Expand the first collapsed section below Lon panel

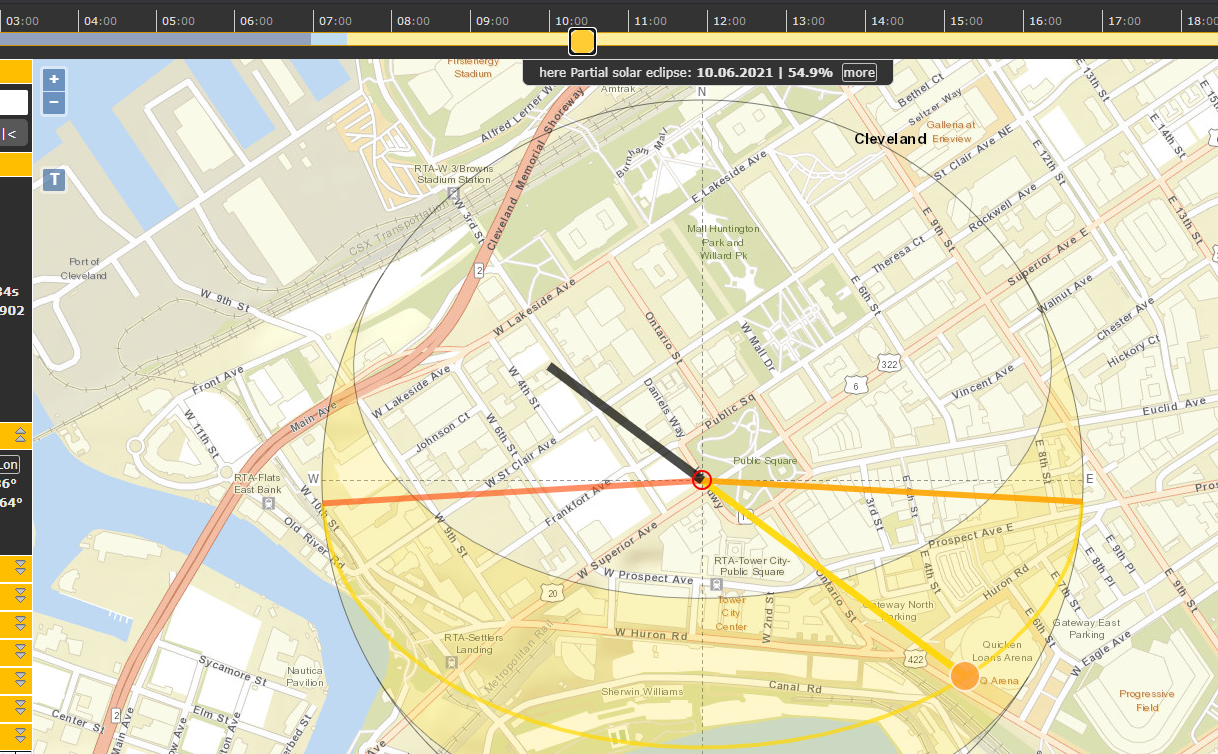pos(19,568)
